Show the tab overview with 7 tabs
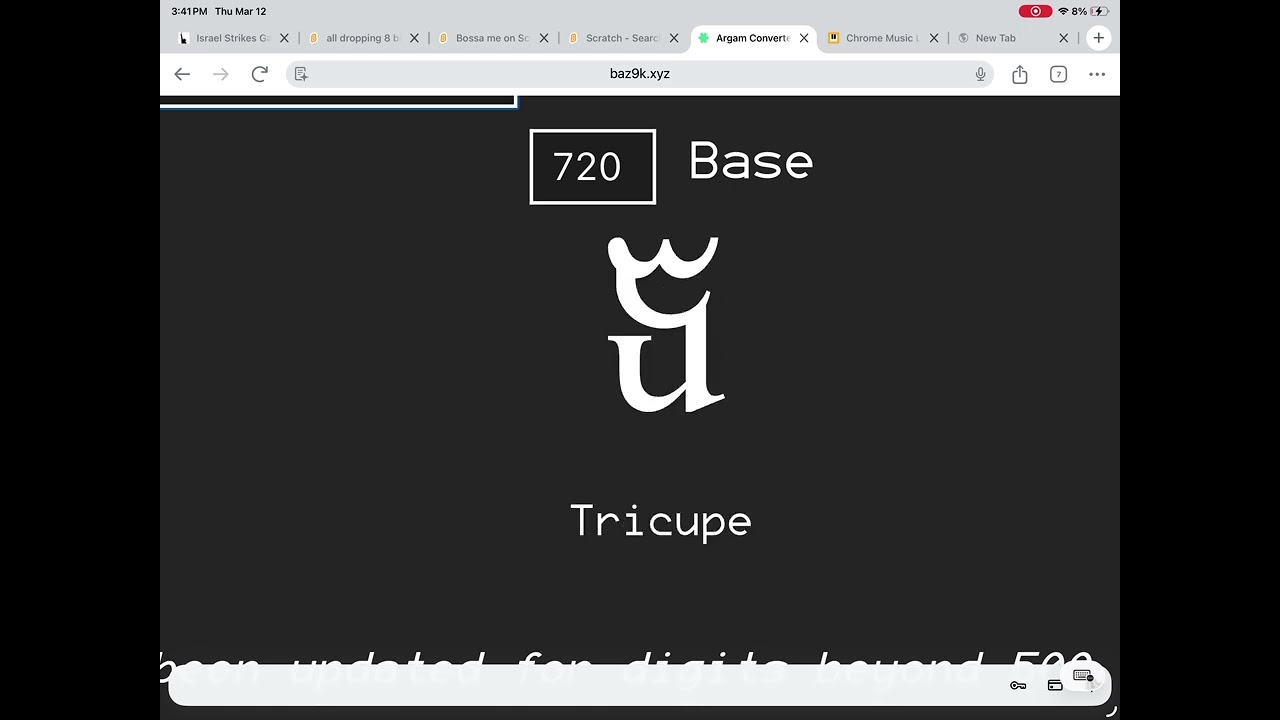Viewport: 1280px width, 720px height. (1058, 74)
